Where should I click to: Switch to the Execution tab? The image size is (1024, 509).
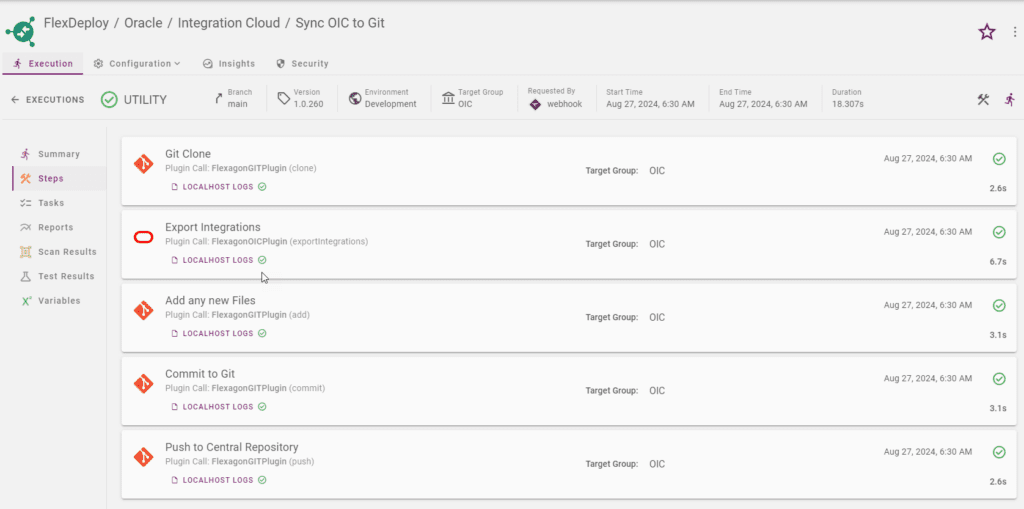point(43,63)
